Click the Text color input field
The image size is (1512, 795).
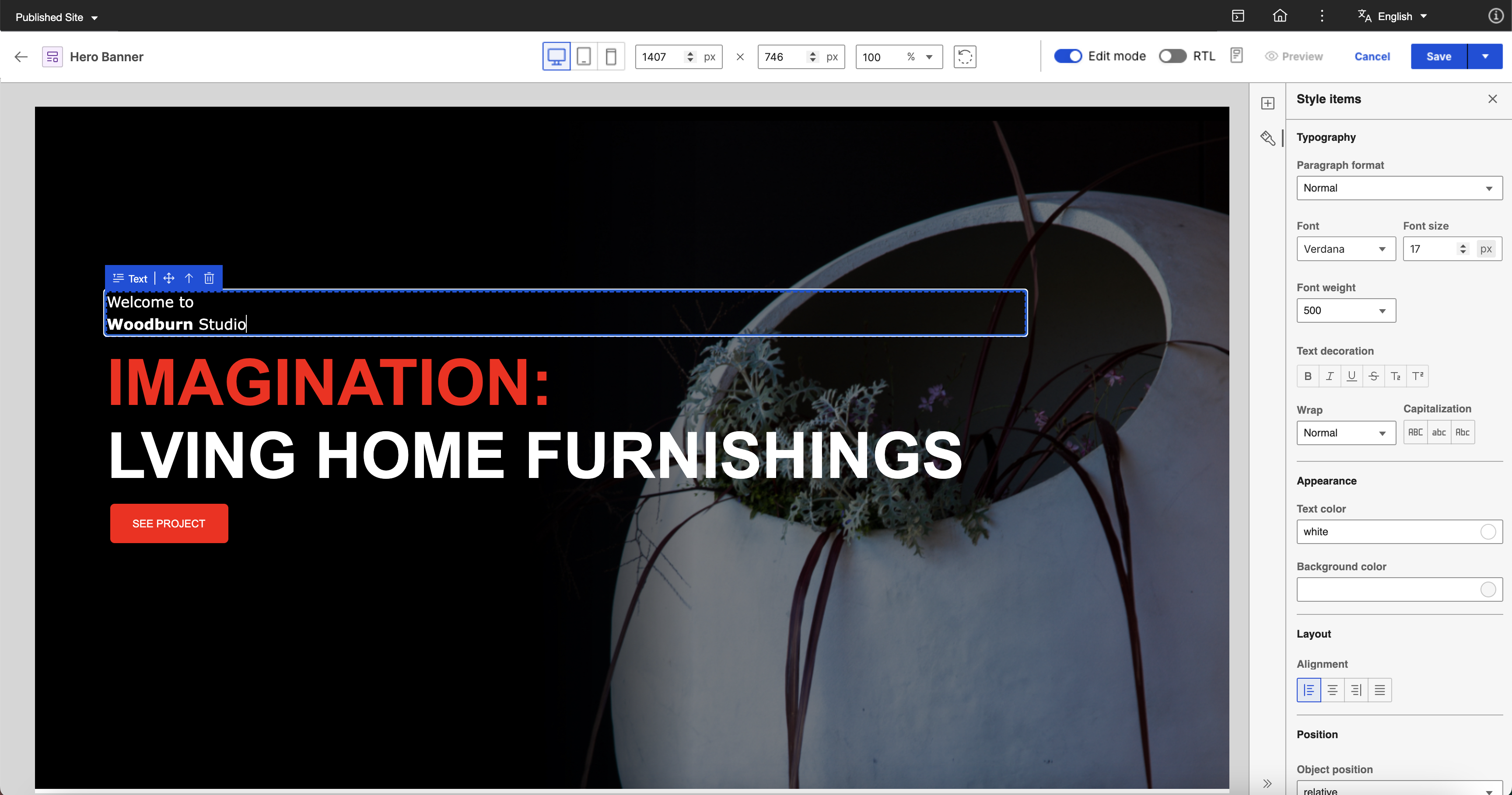1399,532
